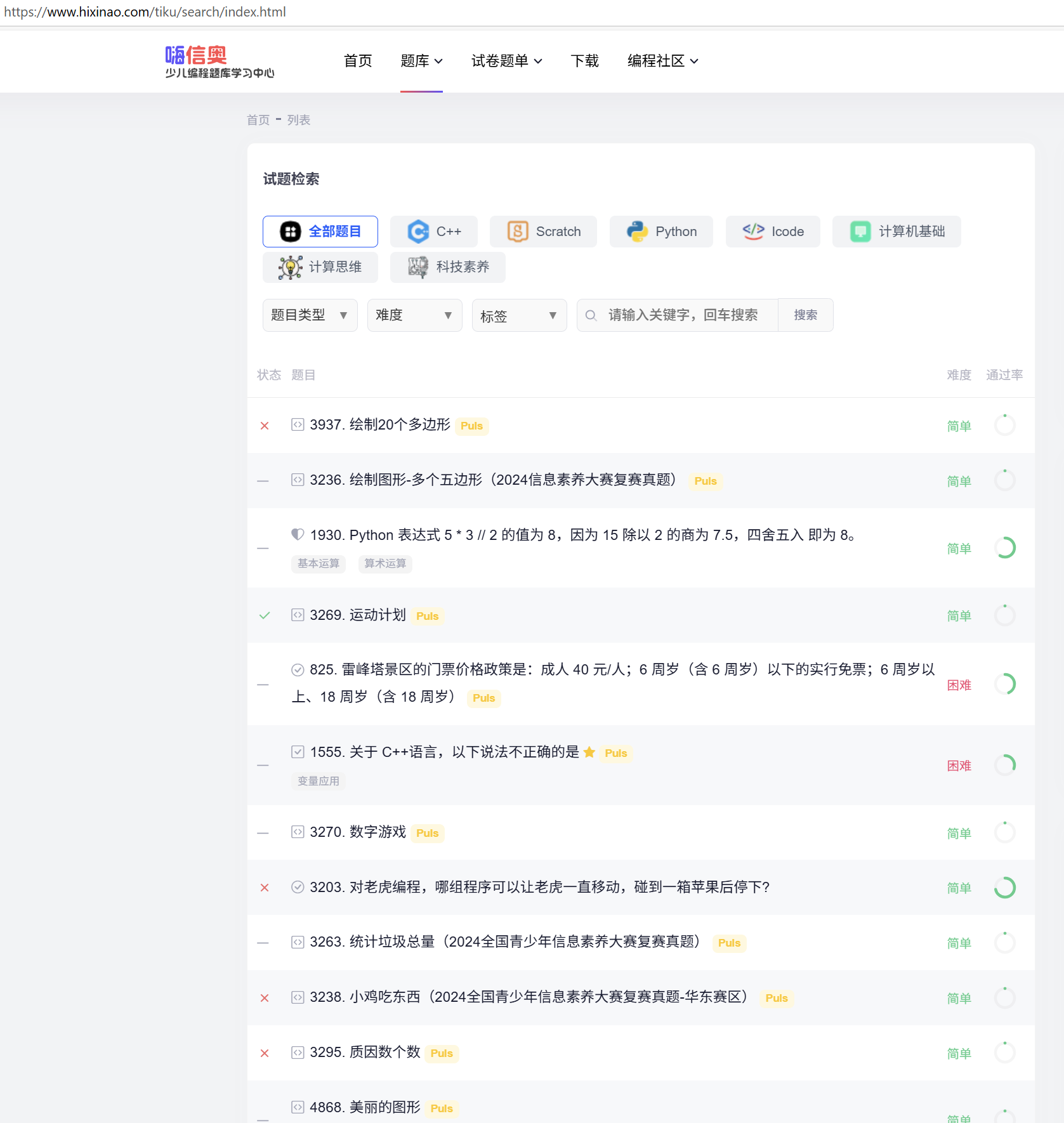The height and width of the screenshot is (1123, 1064).
Task: Click the 搜索 search button
Action: pyautogui.click(x=805, y=315)
